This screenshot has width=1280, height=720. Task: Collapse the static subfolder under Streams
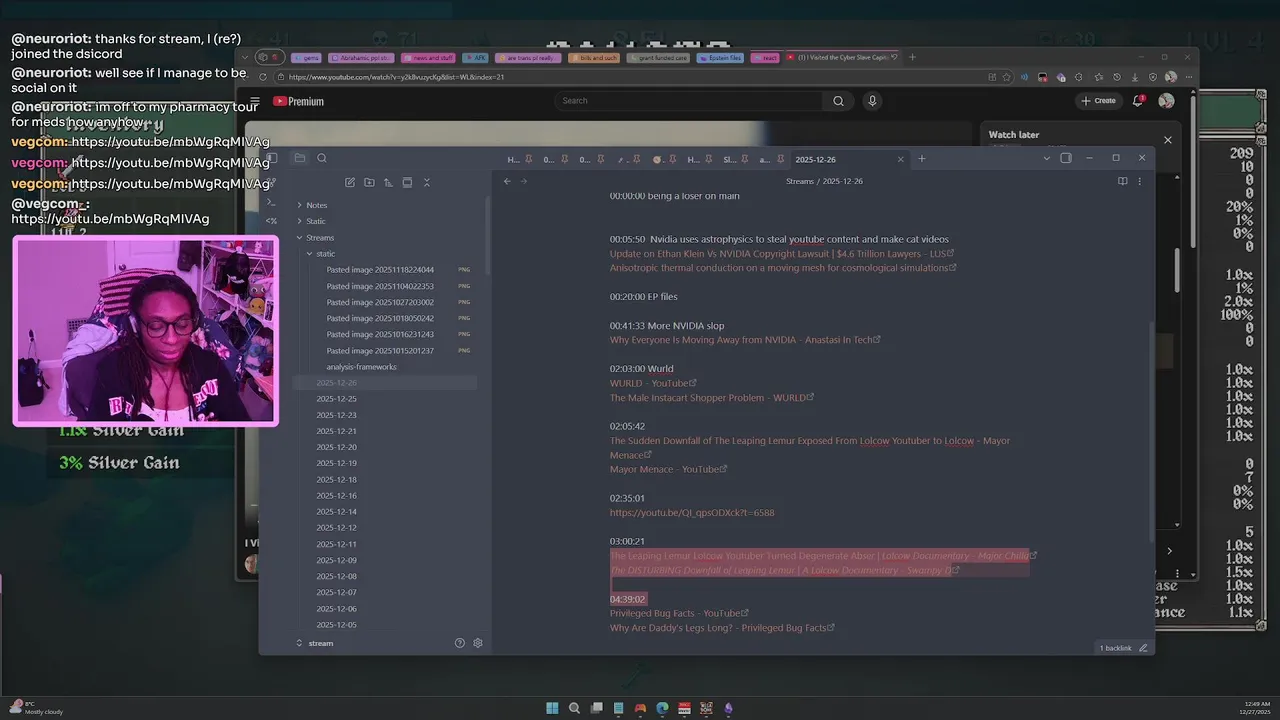coord(326,254)
